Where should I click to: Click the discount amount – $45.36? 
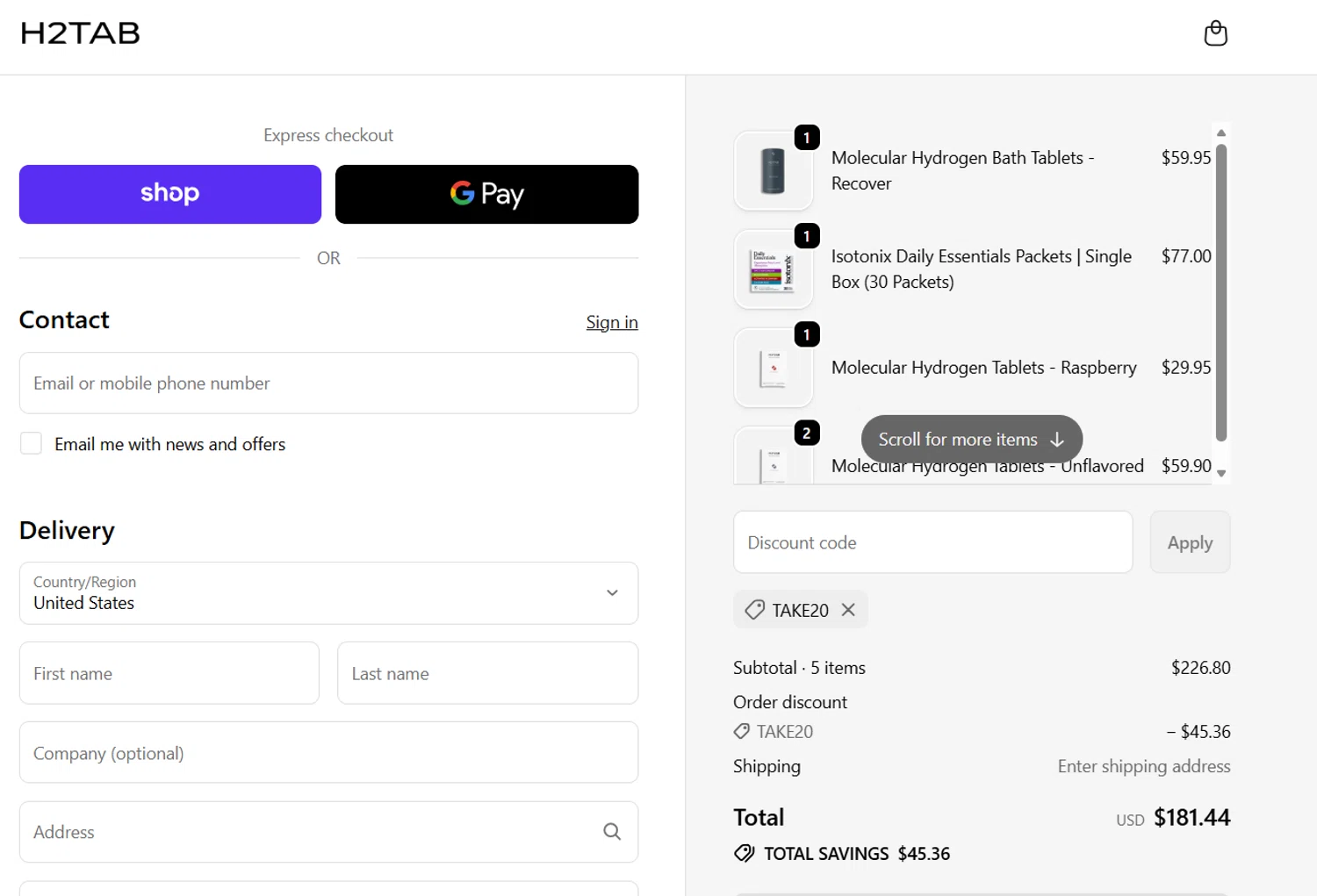(x=1198, y=732)
